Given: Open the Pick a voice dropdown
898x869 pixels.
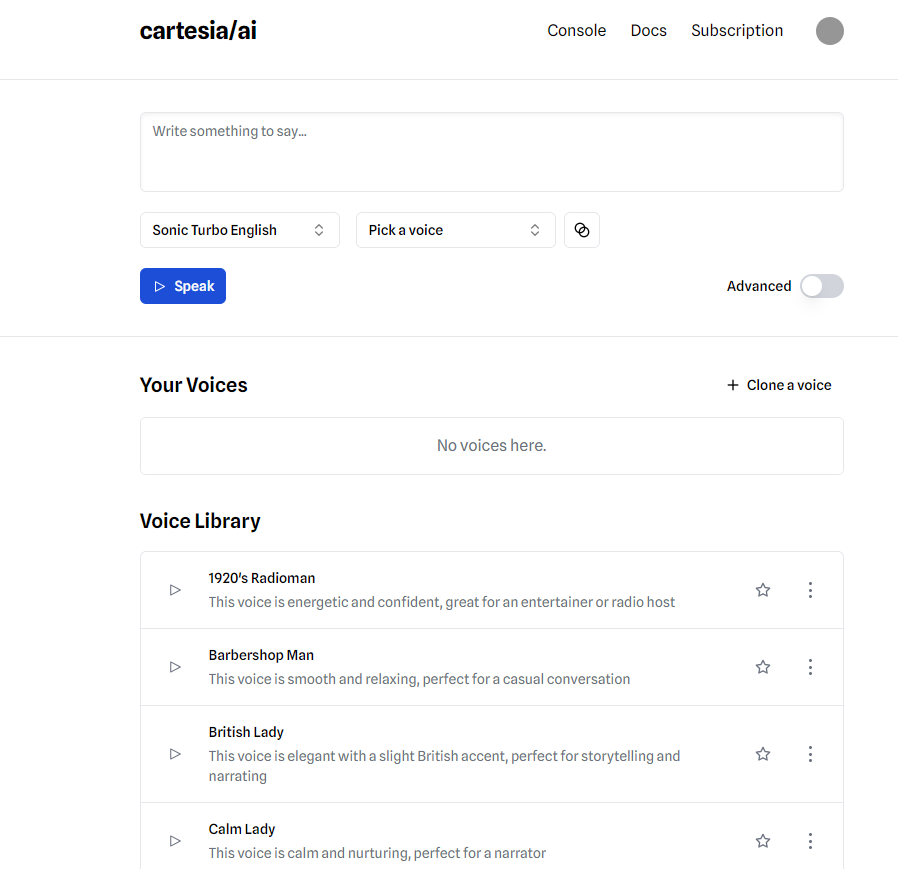Looking at the screenshot, I should click(x=456, y=230).
